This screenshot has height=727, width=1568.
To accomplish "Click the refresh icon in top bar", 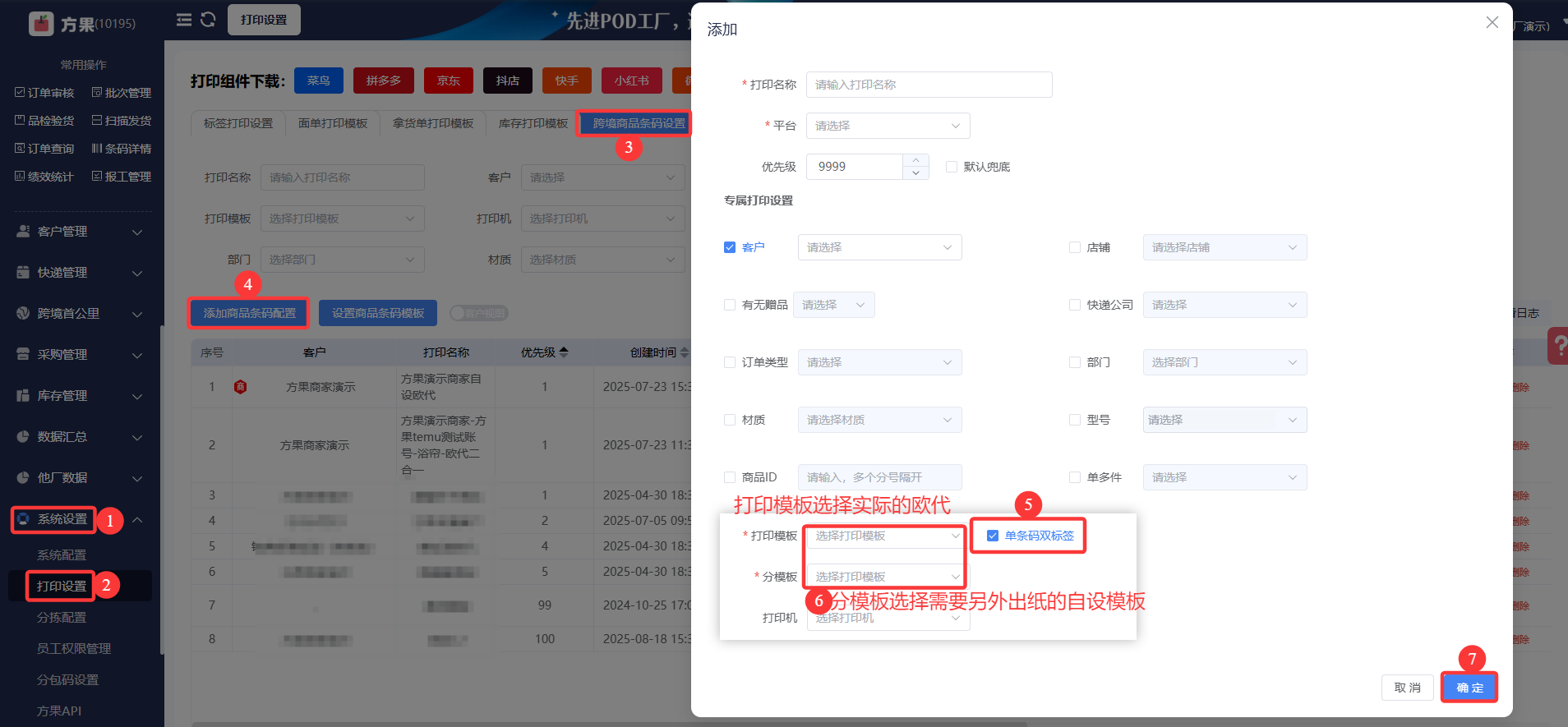I will (x=208, y=20).
